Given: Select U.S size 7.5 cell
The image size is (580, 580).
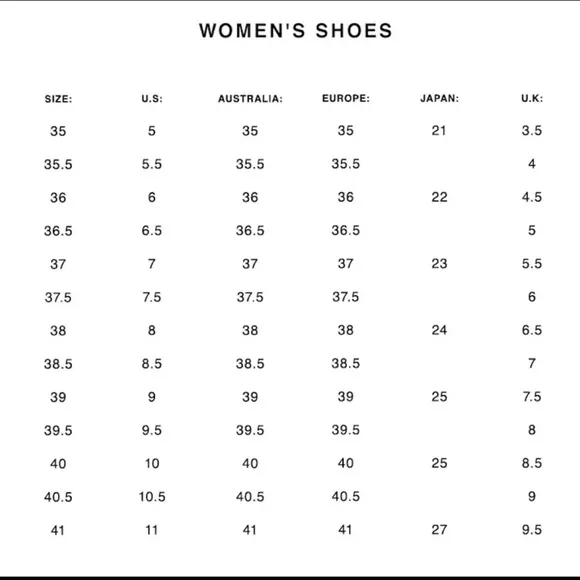Looking at the screenshot, I should pos(152,297).
